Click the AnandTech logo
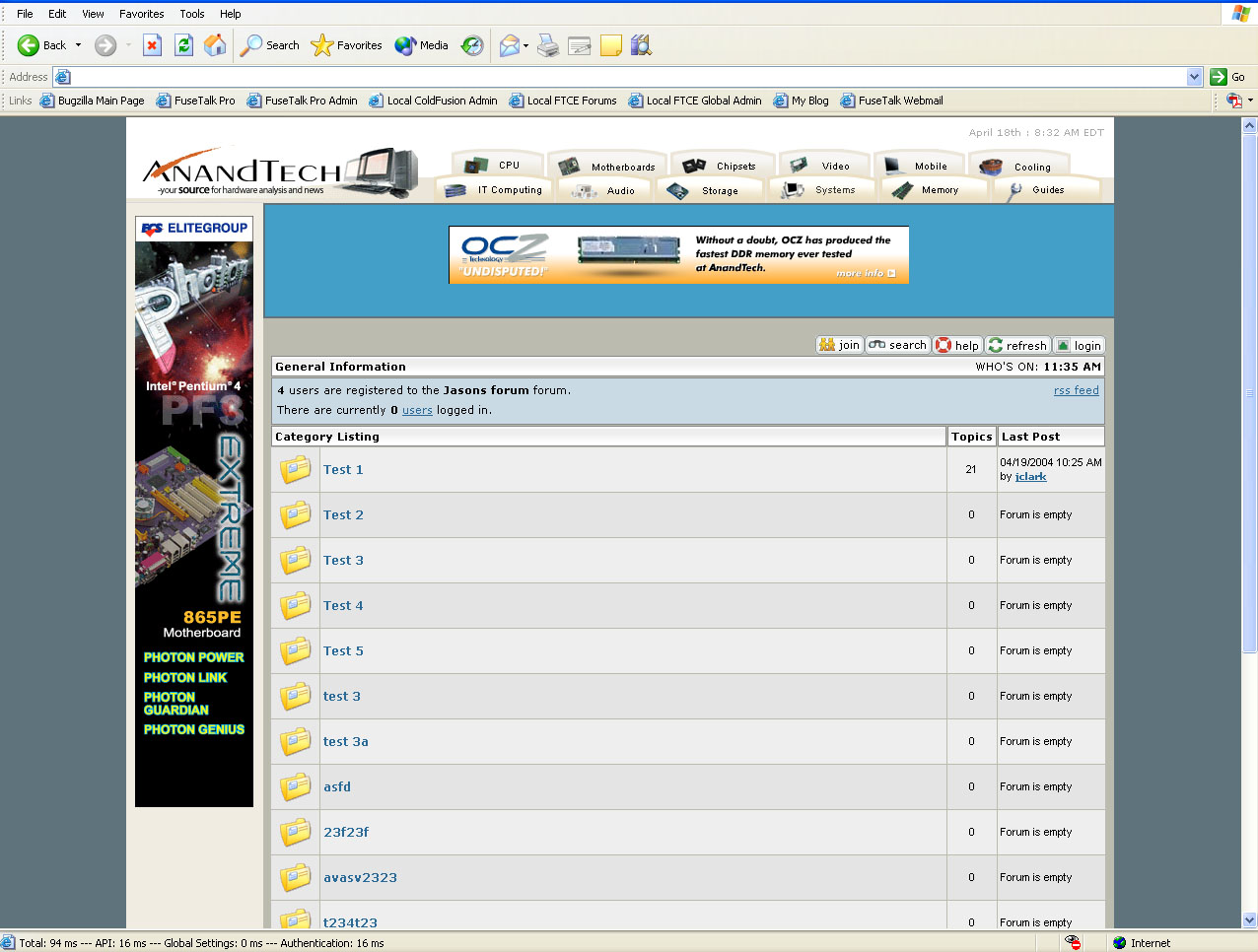The height and width of the screenshot is (952, 1258). coord(281,172)
